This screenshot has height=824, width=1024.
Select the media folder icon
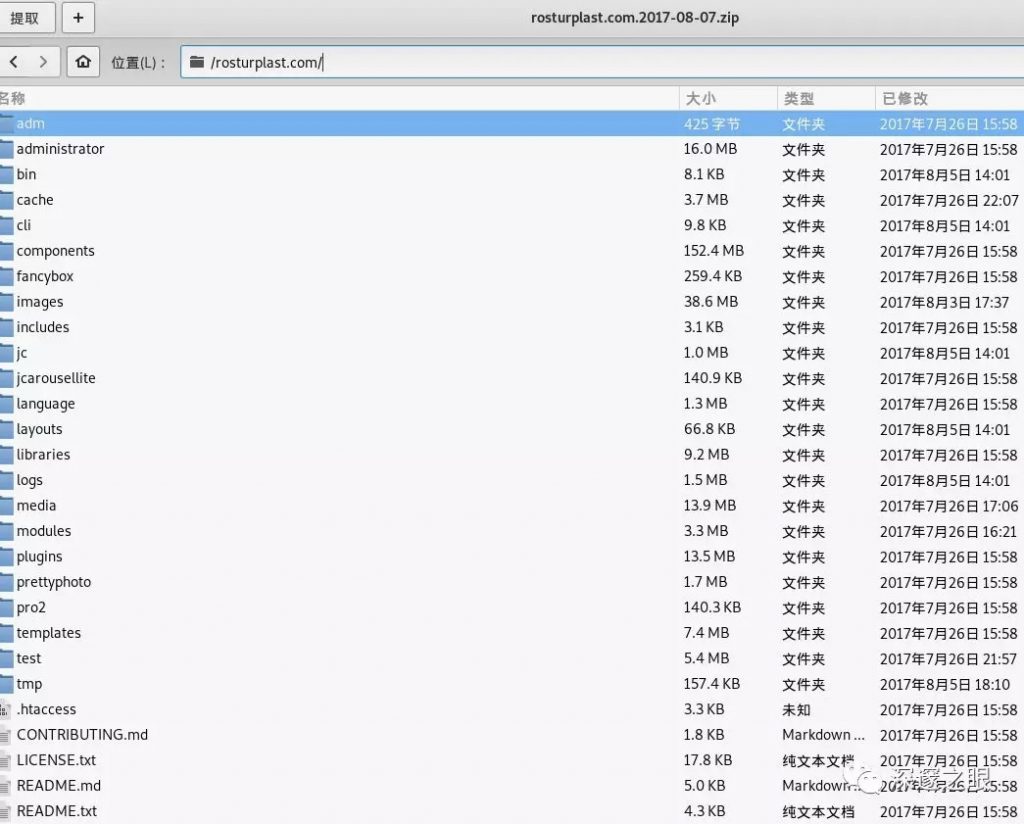pyautogui.click(x=7, y=505)
